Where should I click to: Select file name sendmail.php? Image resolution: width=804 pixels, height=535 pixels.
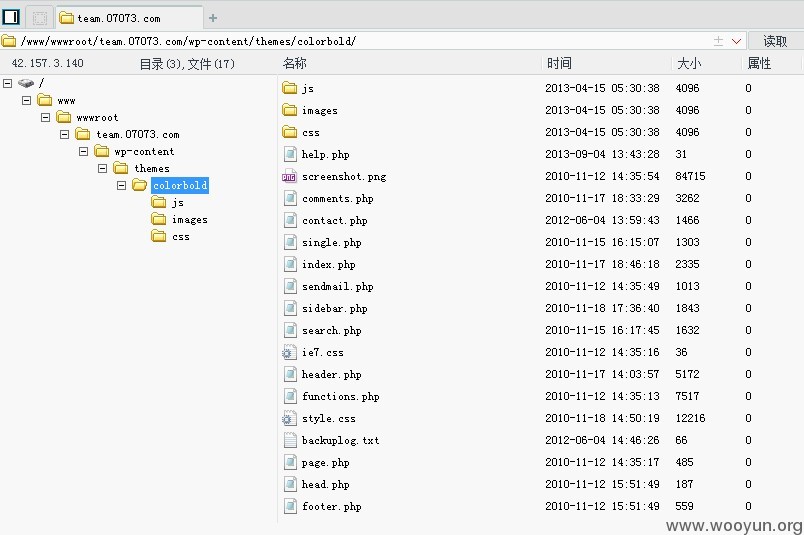(x=337, y=286)
